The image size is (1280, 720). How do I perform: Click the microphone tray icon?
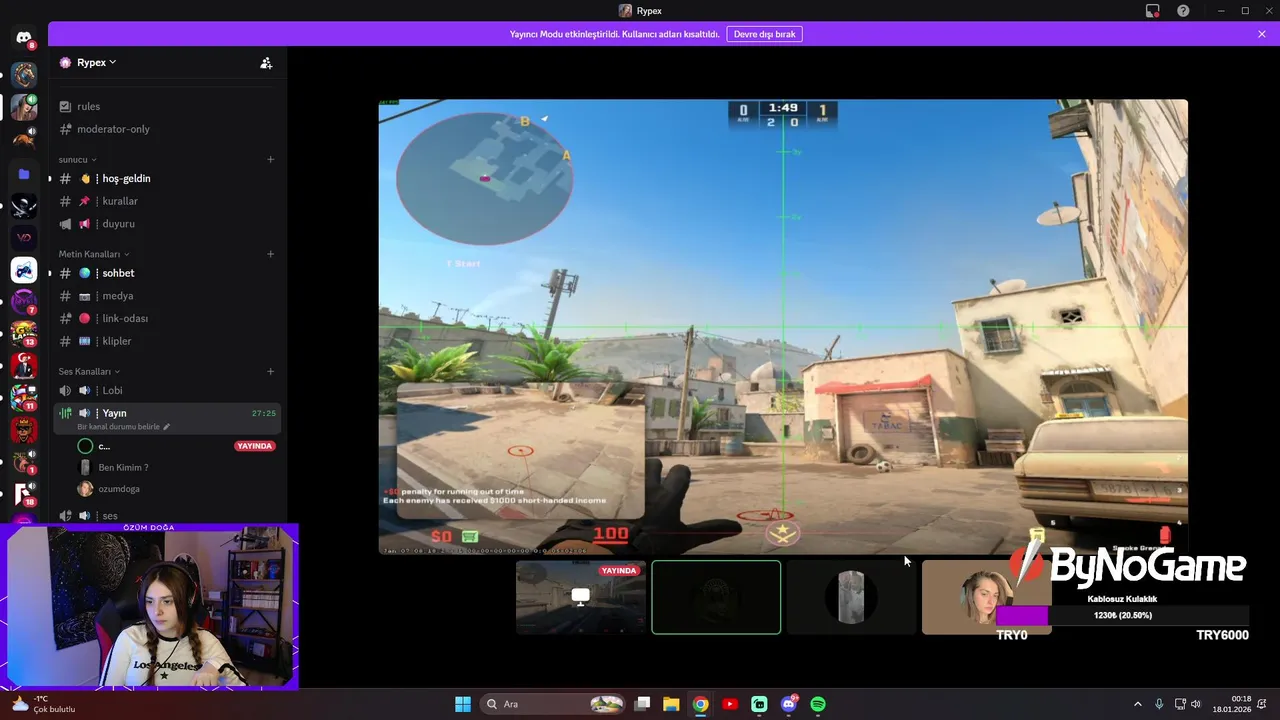(1159, 704)
